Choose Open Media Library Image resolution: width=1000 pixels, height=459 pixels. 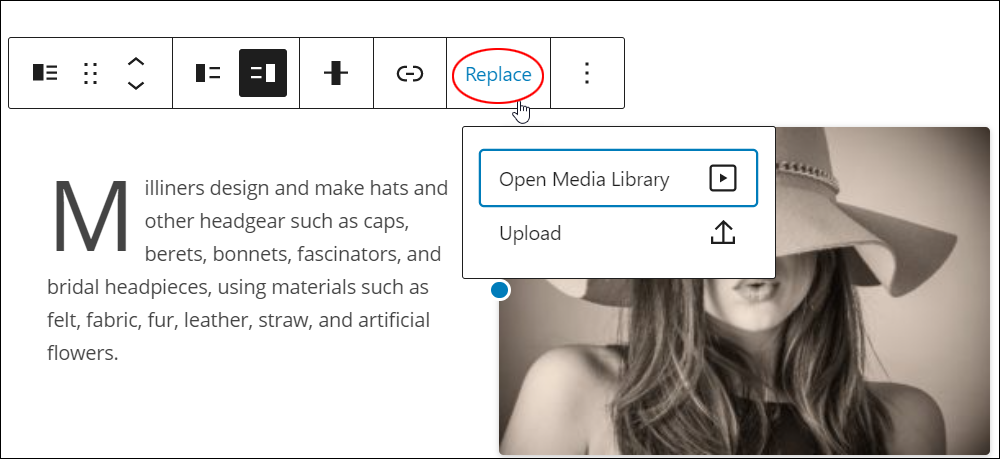618,178
